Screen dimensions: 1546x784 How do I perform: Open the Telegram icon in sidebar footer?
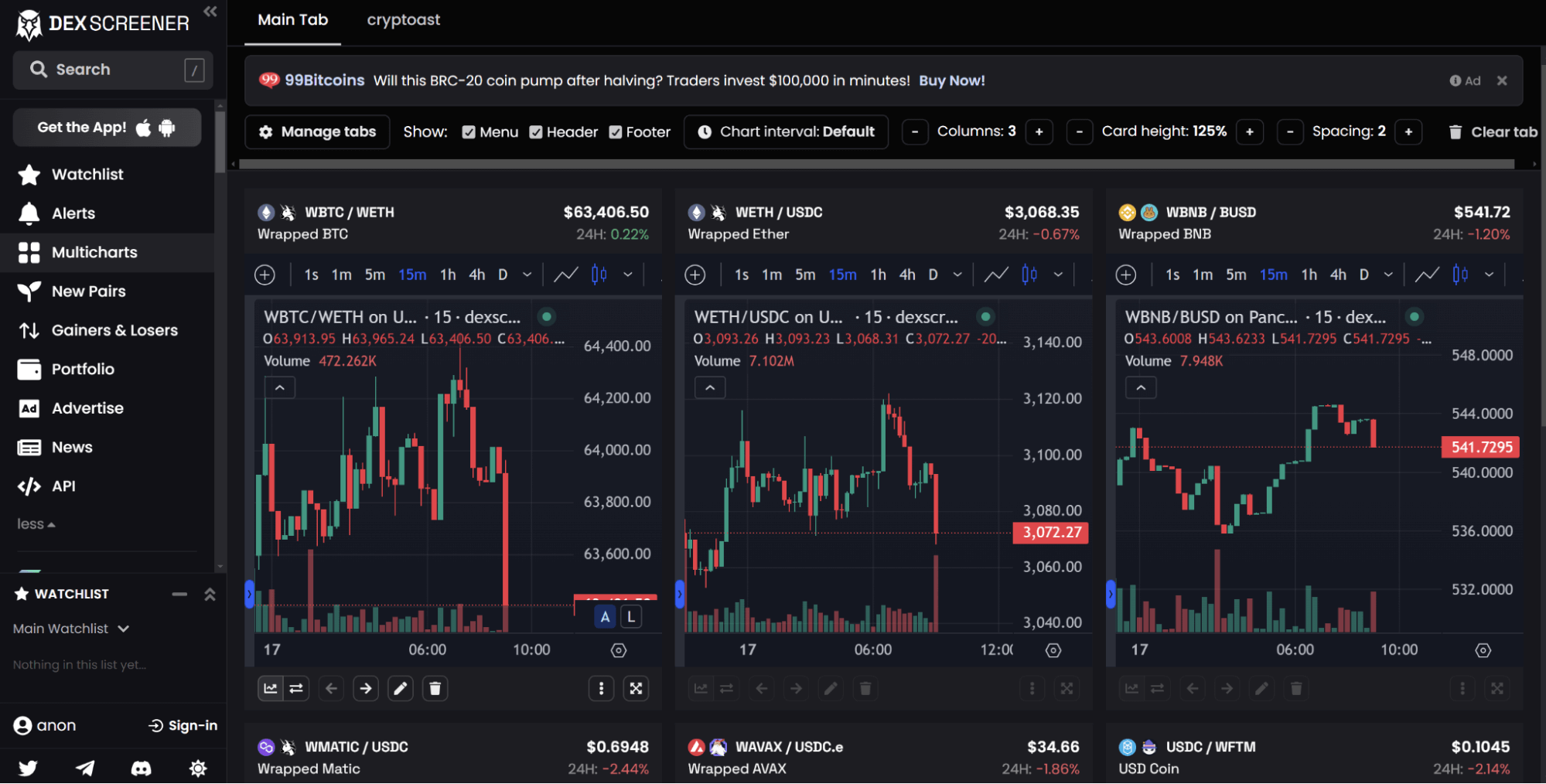[x=85, y=768]
